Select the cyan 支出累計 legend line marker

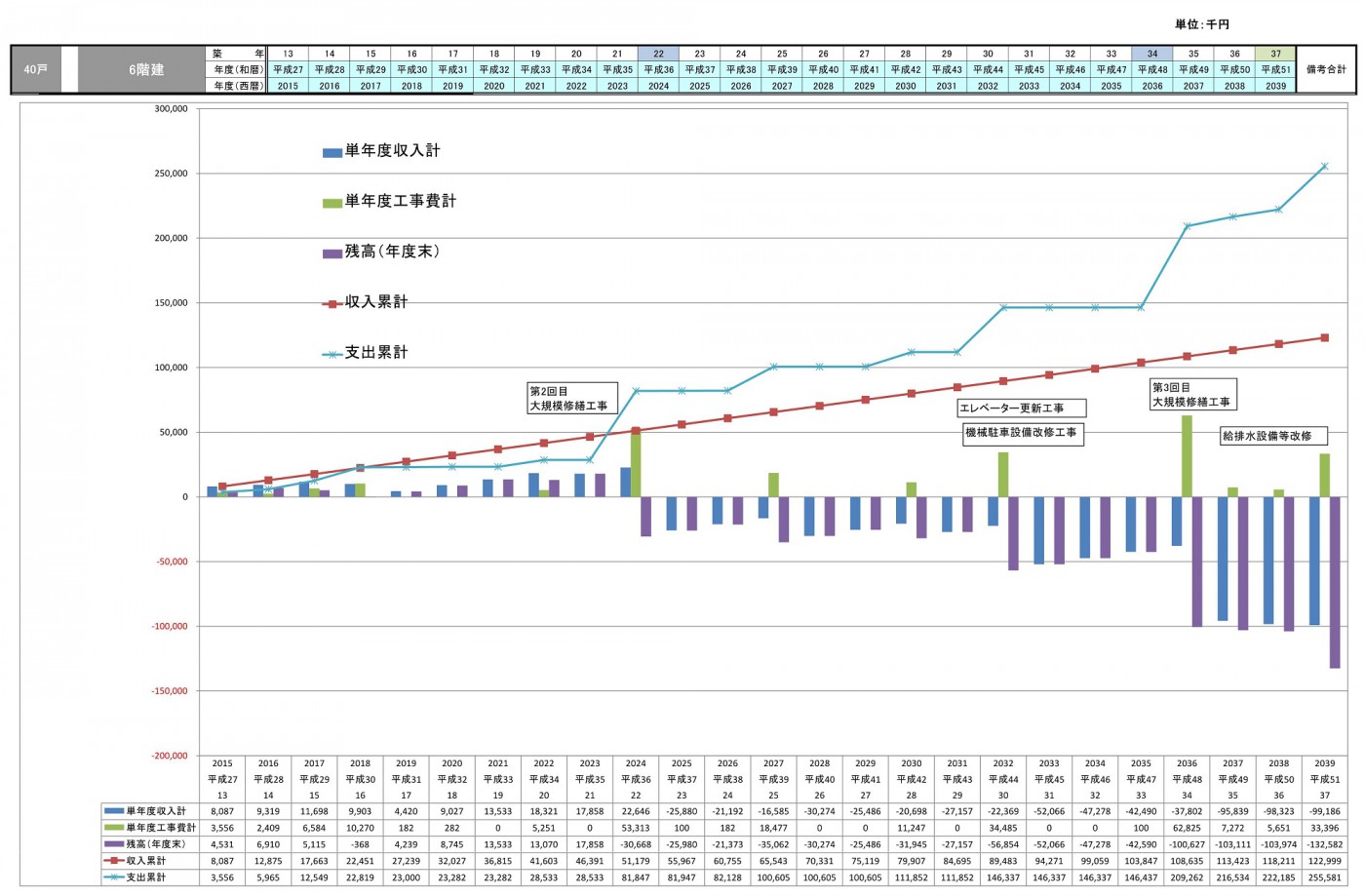pyautogui.click(x=331, y=355)
